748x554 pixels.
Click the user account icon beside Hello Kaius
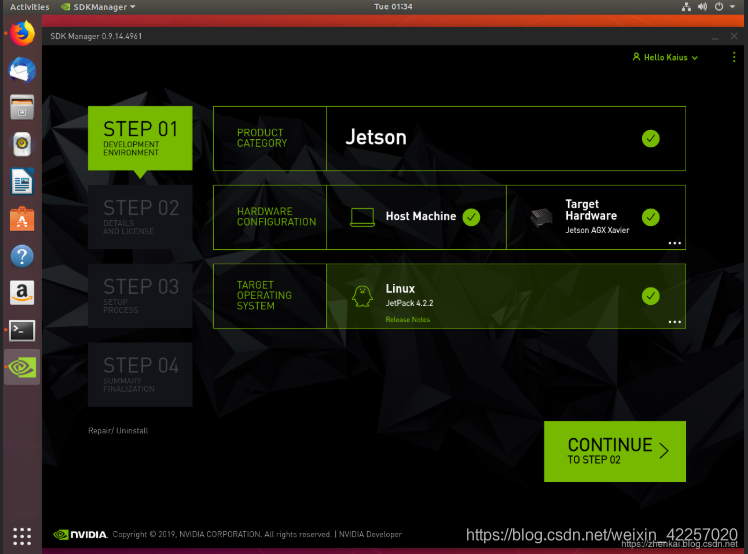pyautogui.click(x=636, y=57)
